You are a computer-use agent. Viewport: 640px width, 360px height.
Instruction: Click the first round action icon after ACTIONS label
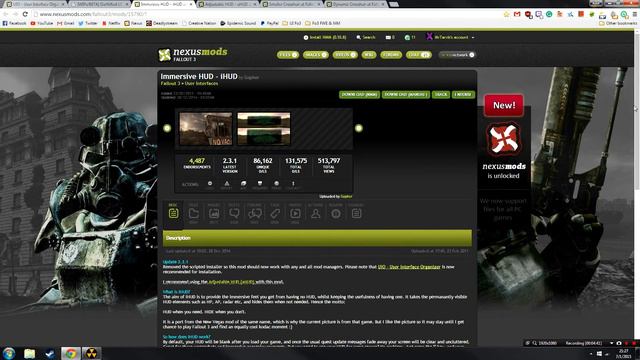click(x=210, y=184)
